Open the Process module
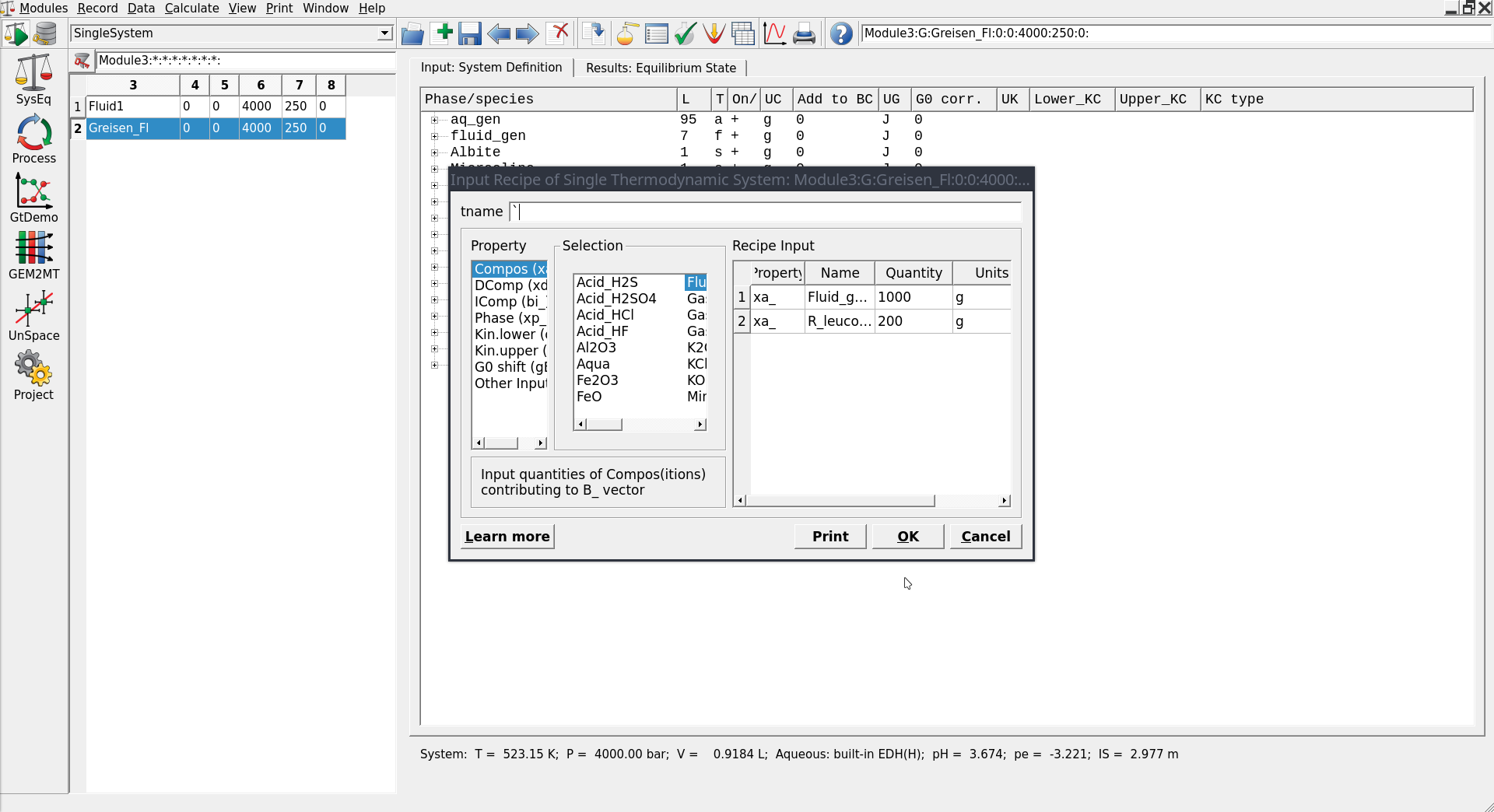The height and width of the screenshot is (812, 1494). (x=33, y=140)
